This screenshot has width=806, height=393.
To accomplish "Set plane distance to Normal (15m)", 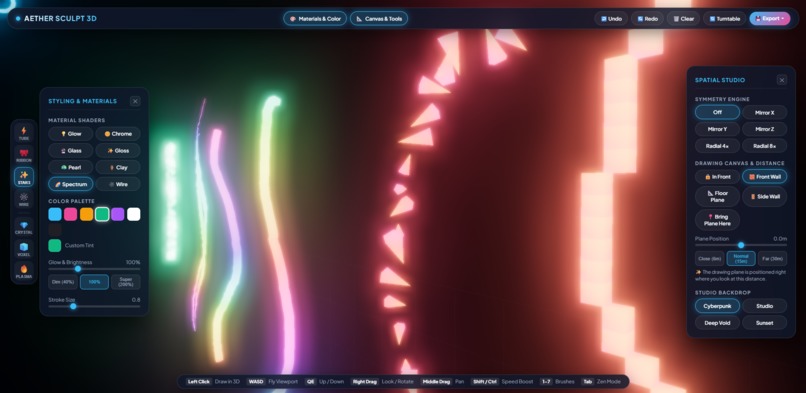I will 741,258.
